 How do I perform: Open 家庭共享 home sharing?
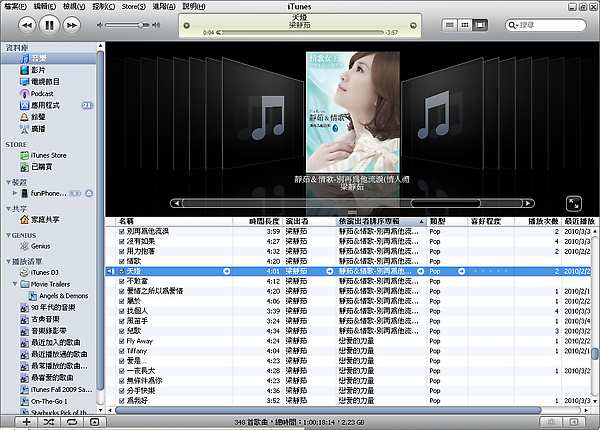pos(45,220)
